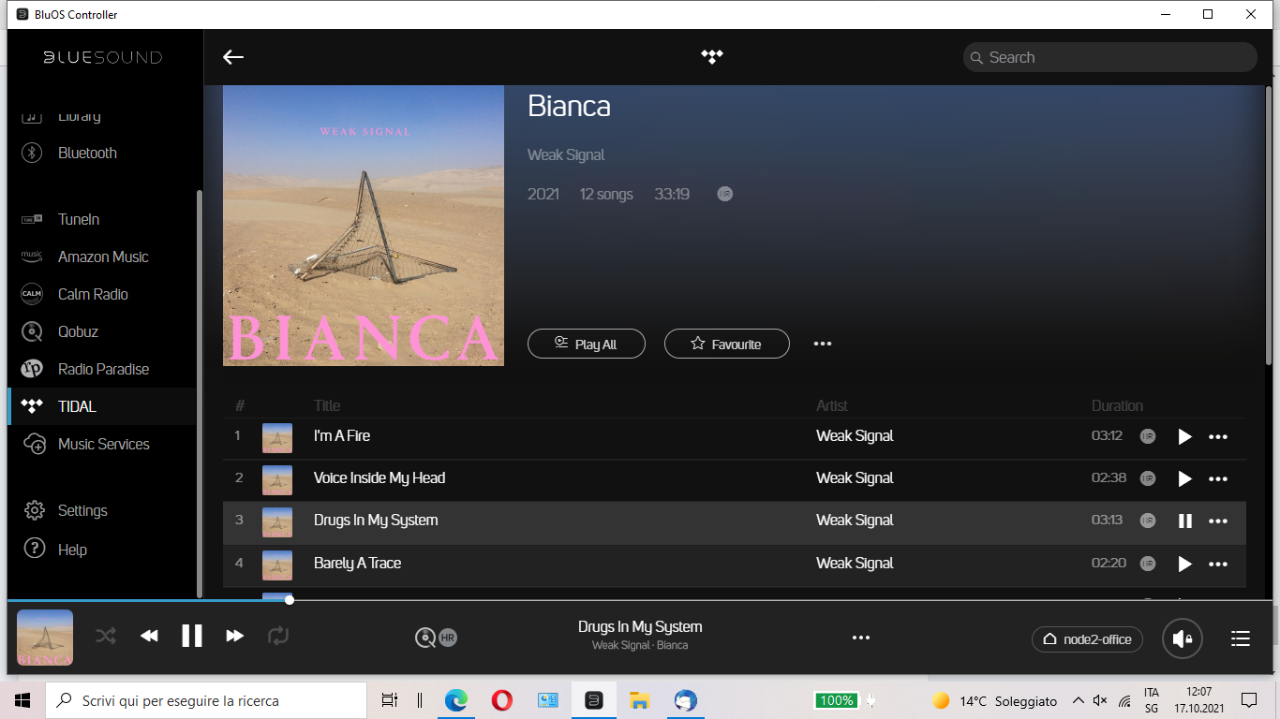Click the Help question mark icon
Screen dimensions: 1280x719
click(34, 548)
